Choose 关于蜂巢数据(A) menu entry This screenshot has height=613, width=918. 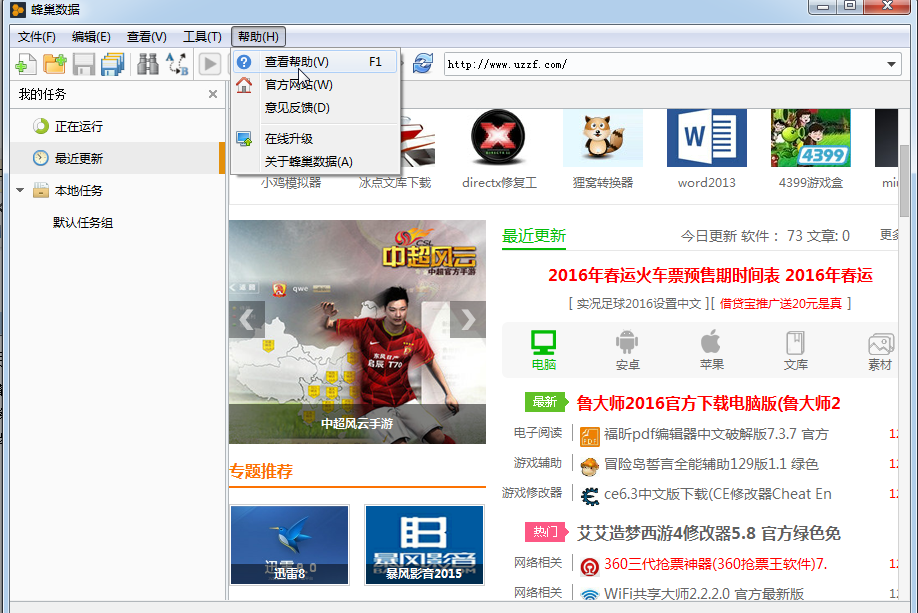pos(316,162)
